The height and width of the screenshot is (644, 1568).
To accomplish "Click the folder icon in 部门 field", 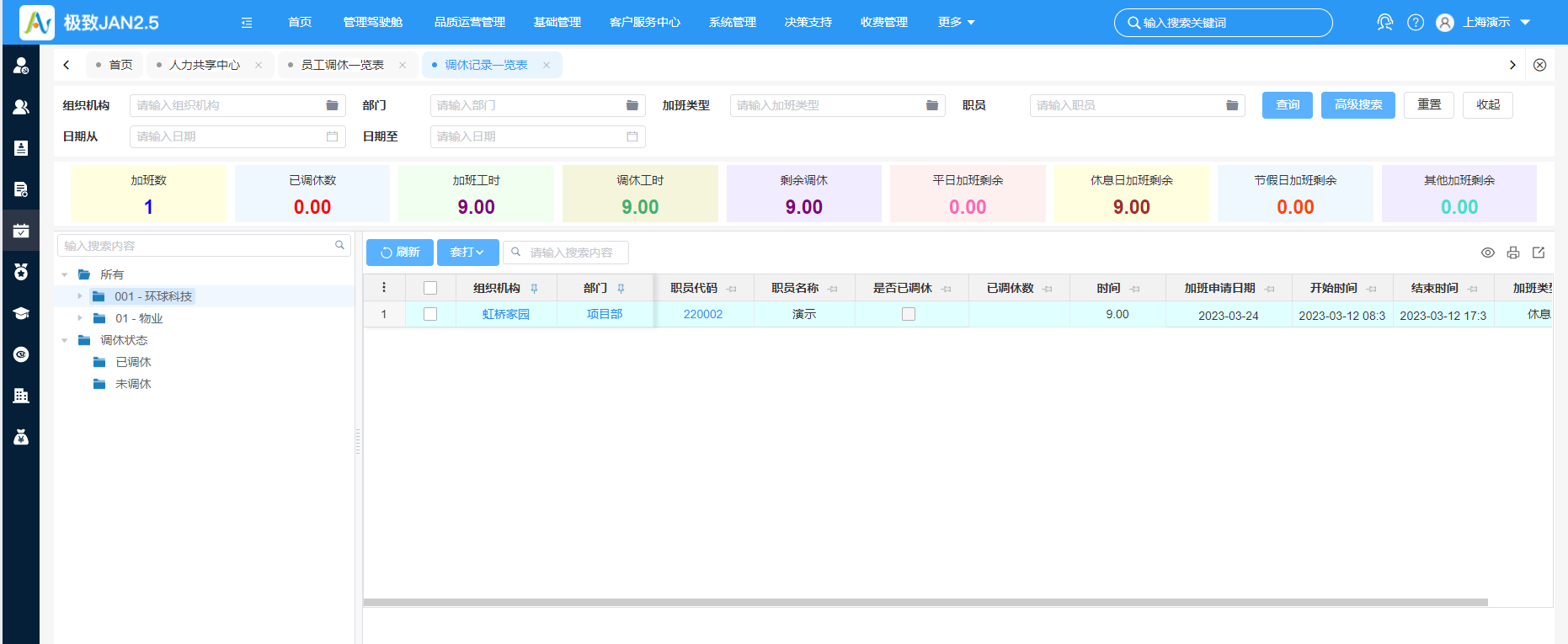I will pyautogui.click(x=632, y=105).
